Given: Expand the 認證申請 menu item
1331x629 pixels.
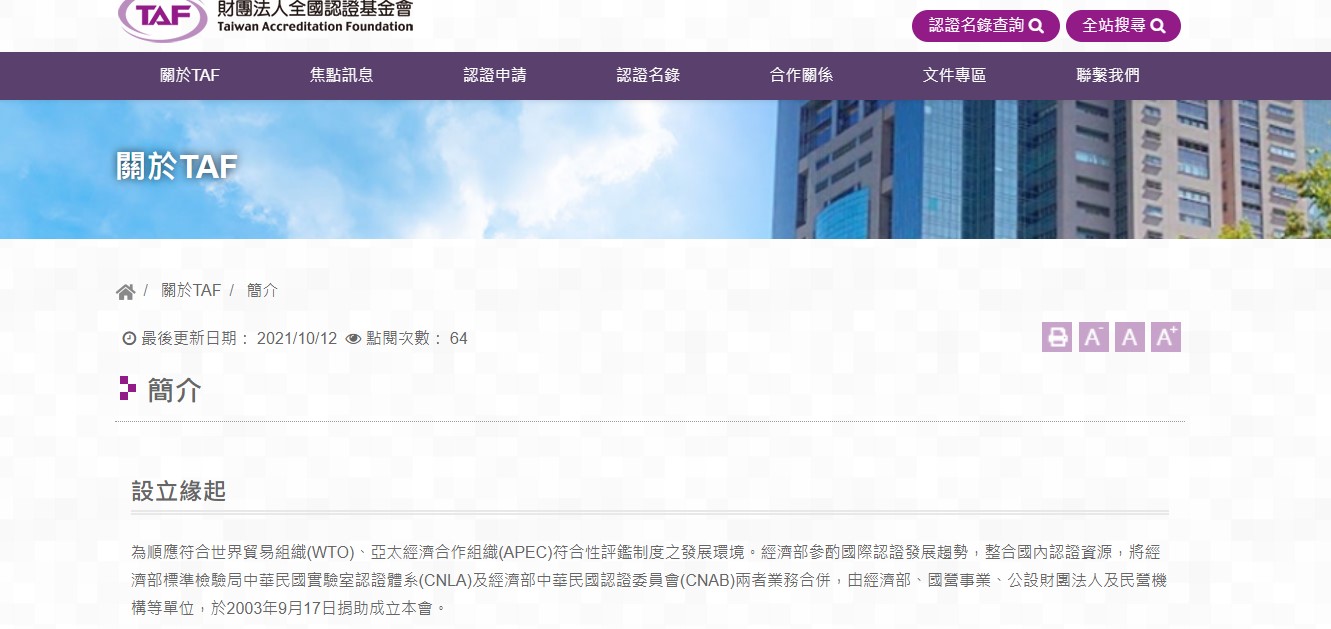Looking at the screenshot, I should pyautogui.click(x=495, y=75).
